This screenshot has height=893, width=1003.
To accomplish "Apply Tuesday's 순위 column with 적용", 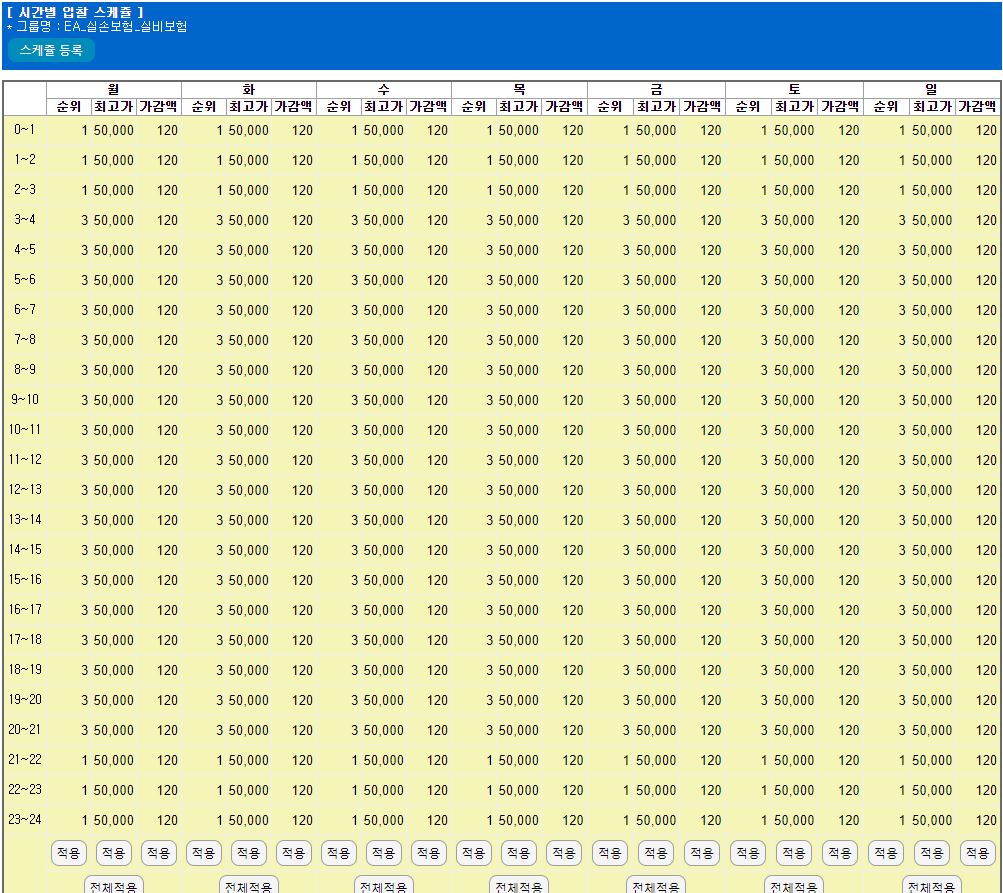I will pos(203,853).
